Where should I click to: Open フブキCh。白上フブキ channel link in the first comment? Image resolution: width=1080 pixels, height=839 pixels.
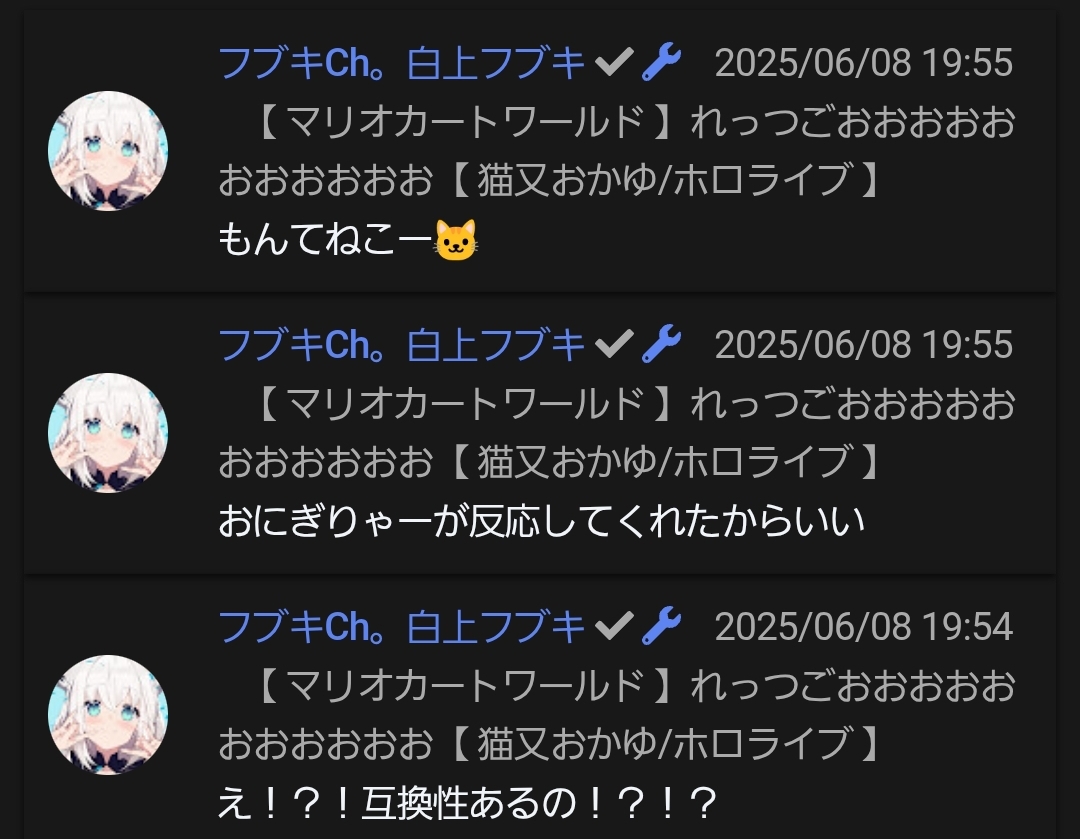402,63
